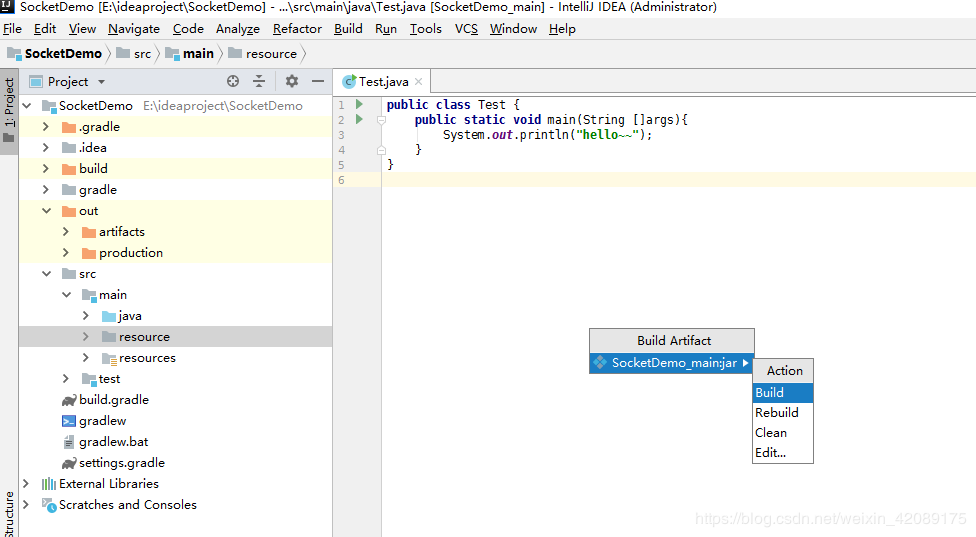Open the Help menu
The width and height of the screenshot is (976, 537).
click(x=562, y=29)
